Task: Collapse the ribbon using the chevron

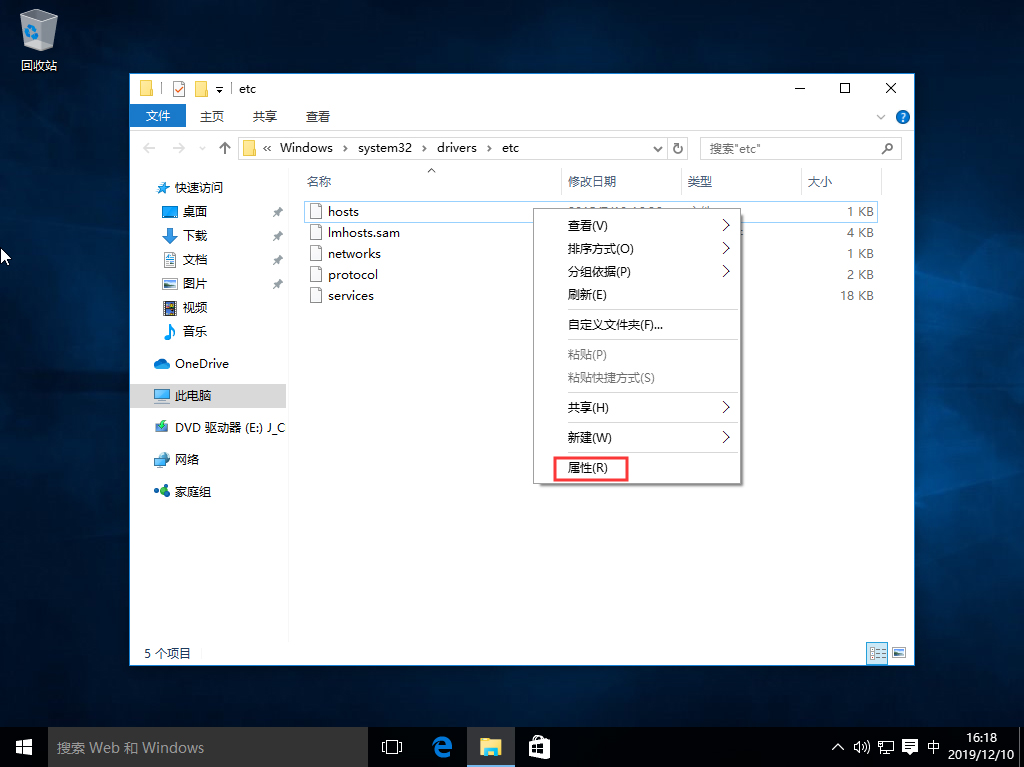Action: (881, 117)
